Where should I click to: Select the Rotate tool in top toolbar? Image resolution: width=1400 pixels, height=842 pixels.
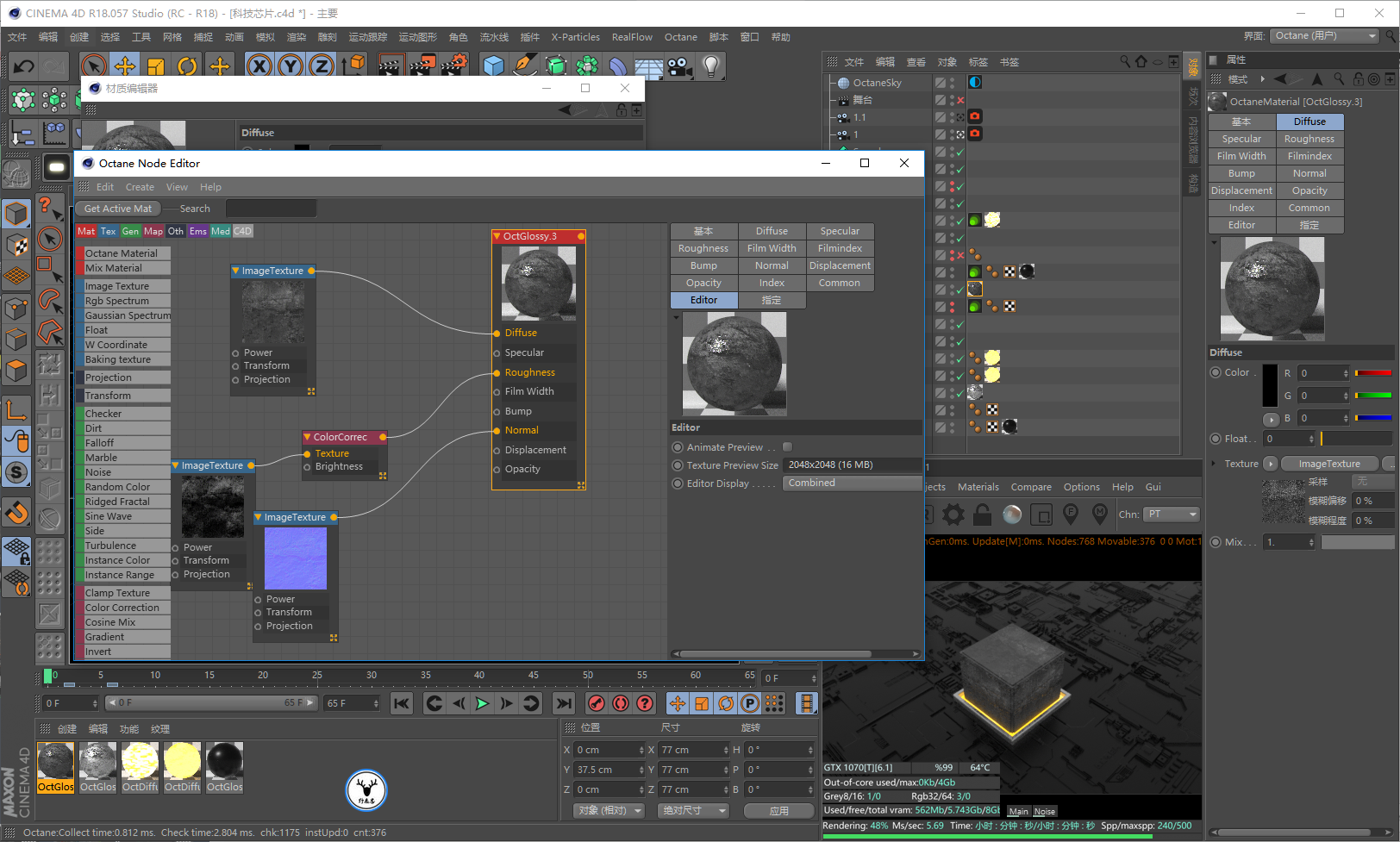[x=187, y=66]
